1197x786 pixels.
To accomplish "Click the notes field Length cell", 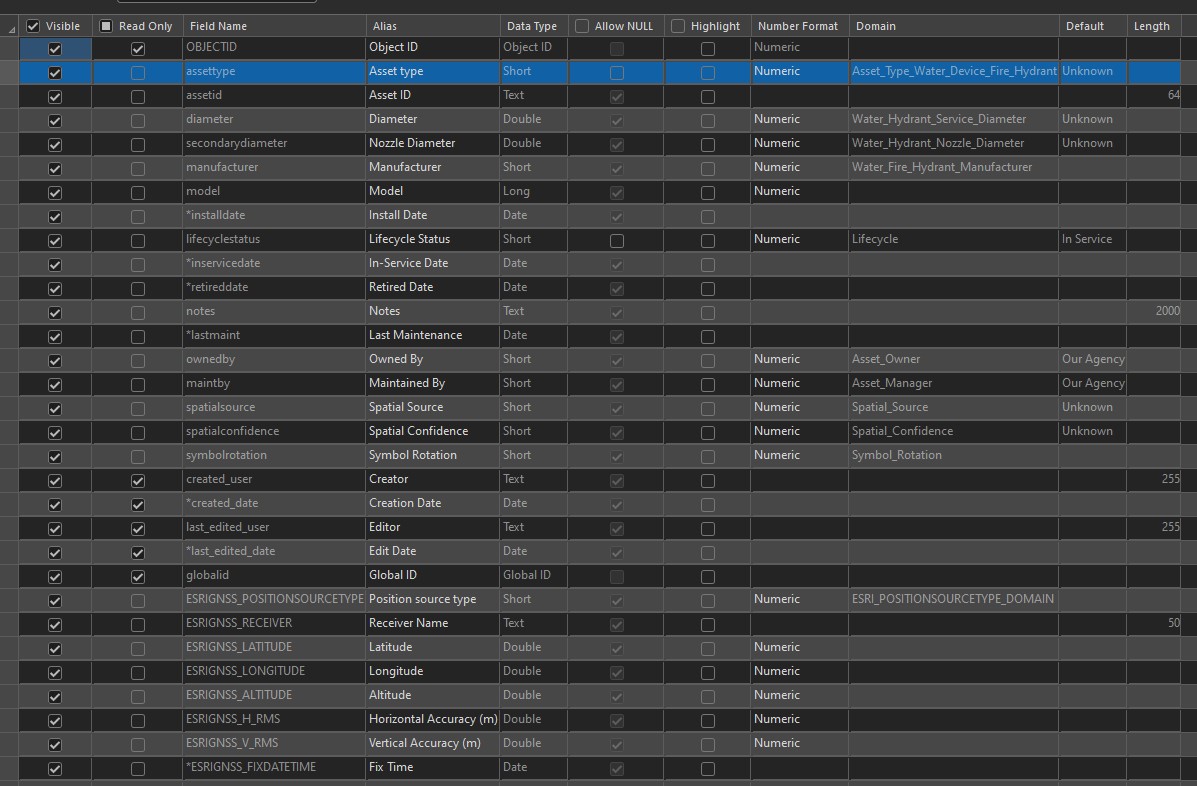I will 1153,311.
